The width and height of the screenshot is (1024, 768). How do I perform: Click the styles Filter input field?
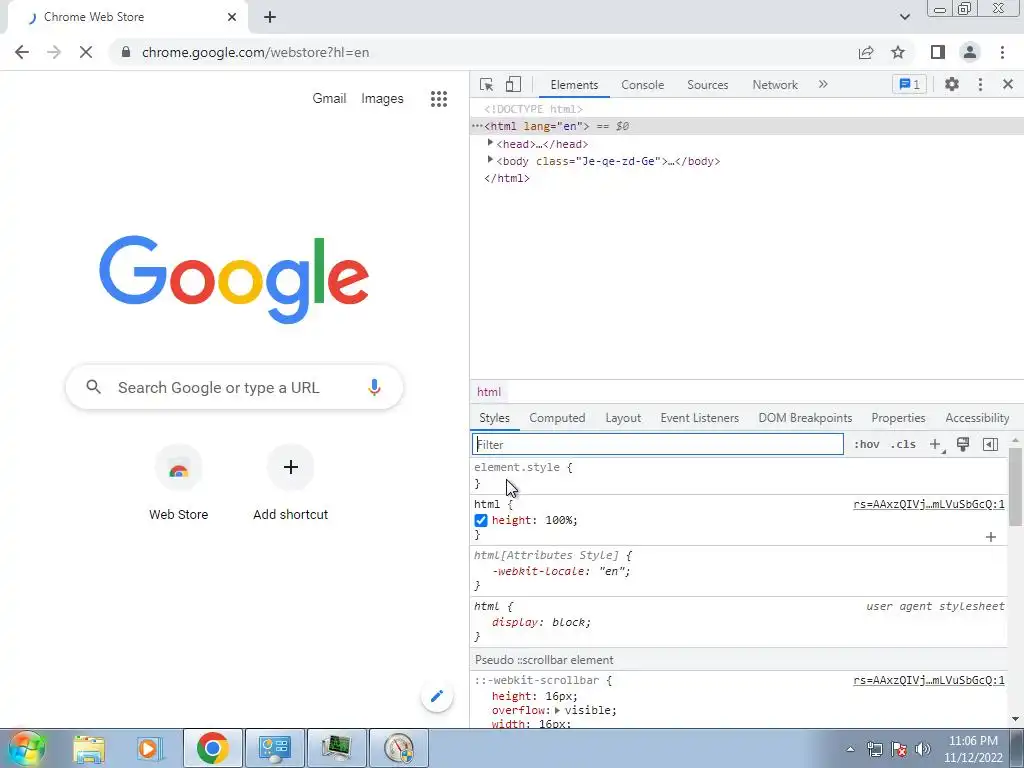point(658,444)
